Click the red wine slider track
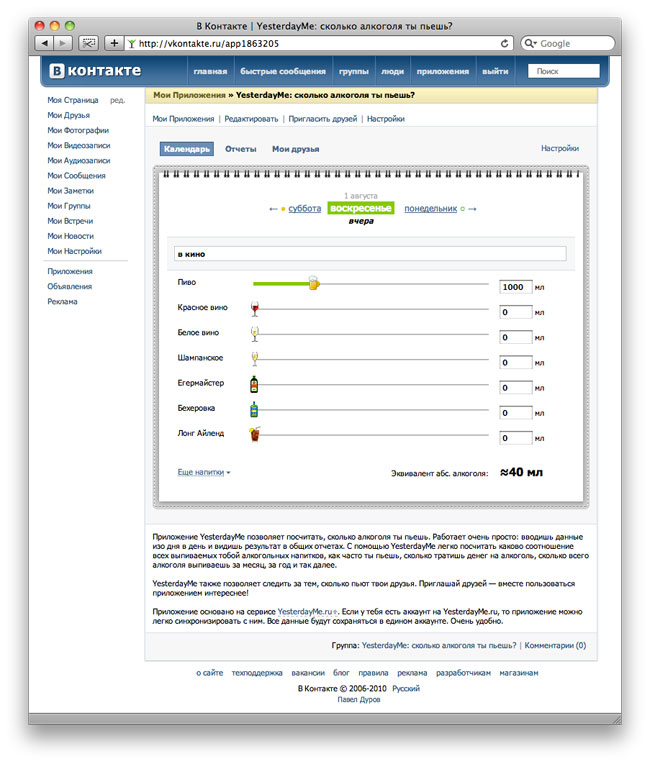This screenshot has width=650, height=764. [x=373, y=309]
